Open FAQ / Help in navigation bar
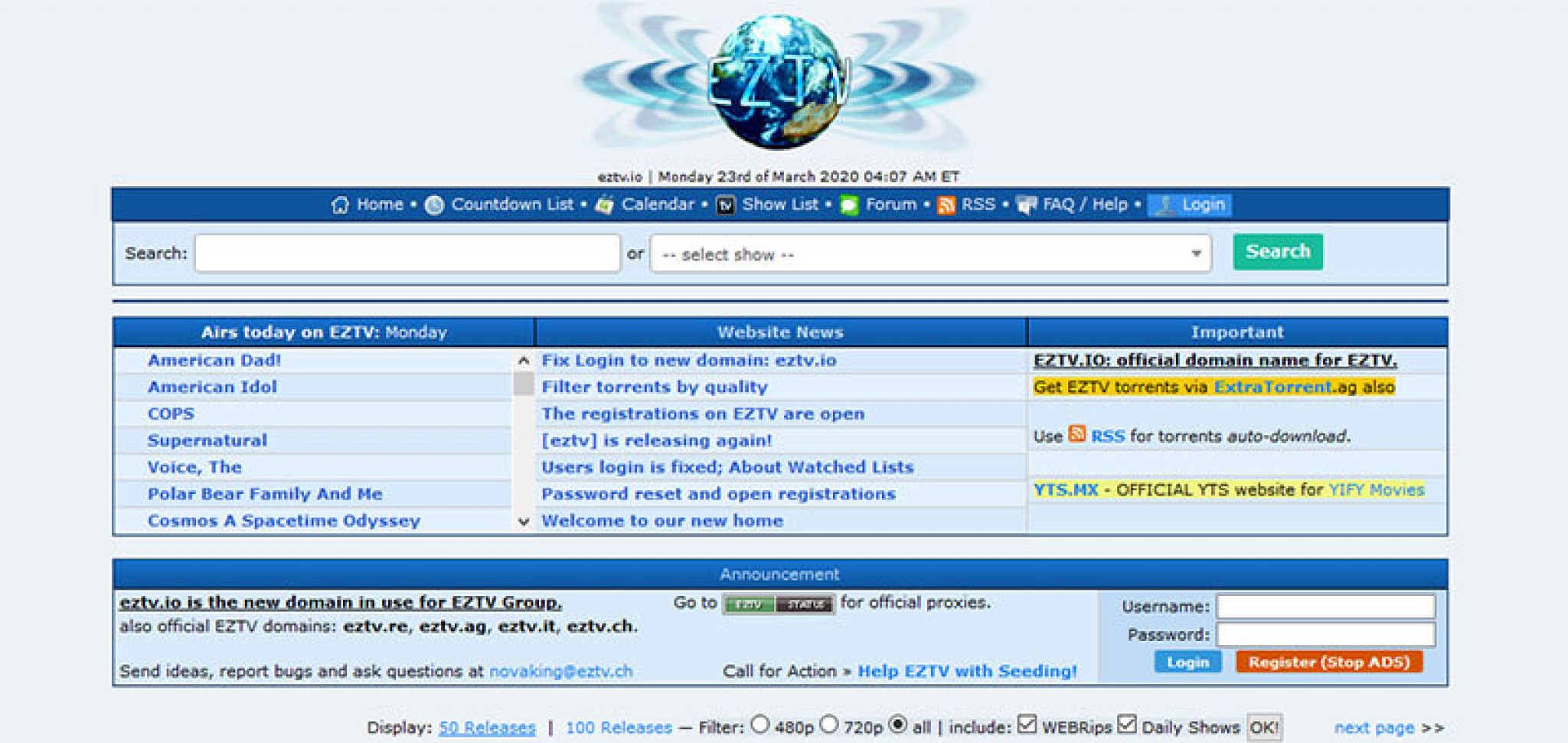1568x743 pixels. pyautogui.click(x=1086, y=205)
